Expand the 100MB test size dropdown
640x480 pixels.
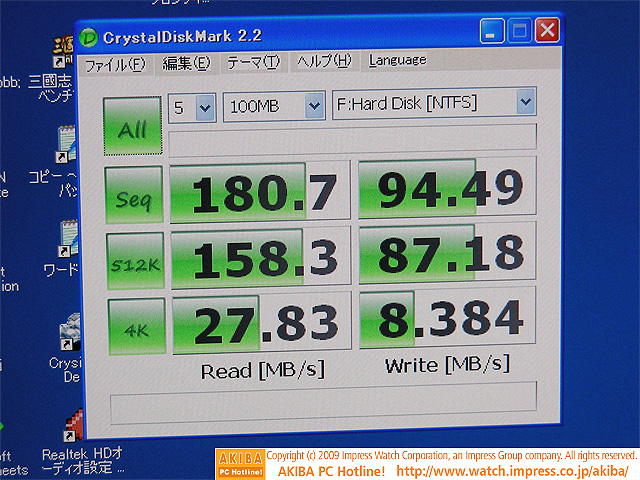click(274, 104)
